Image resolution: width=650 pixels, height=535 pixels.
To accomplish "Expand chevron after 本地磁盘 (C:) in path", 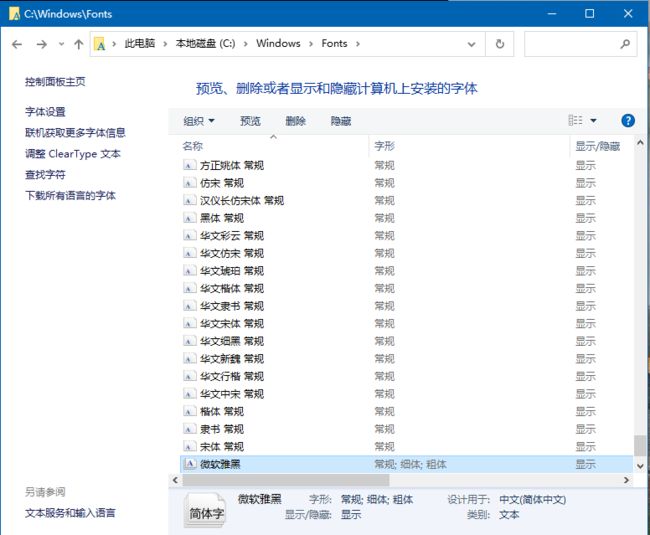I will [245, 44].
